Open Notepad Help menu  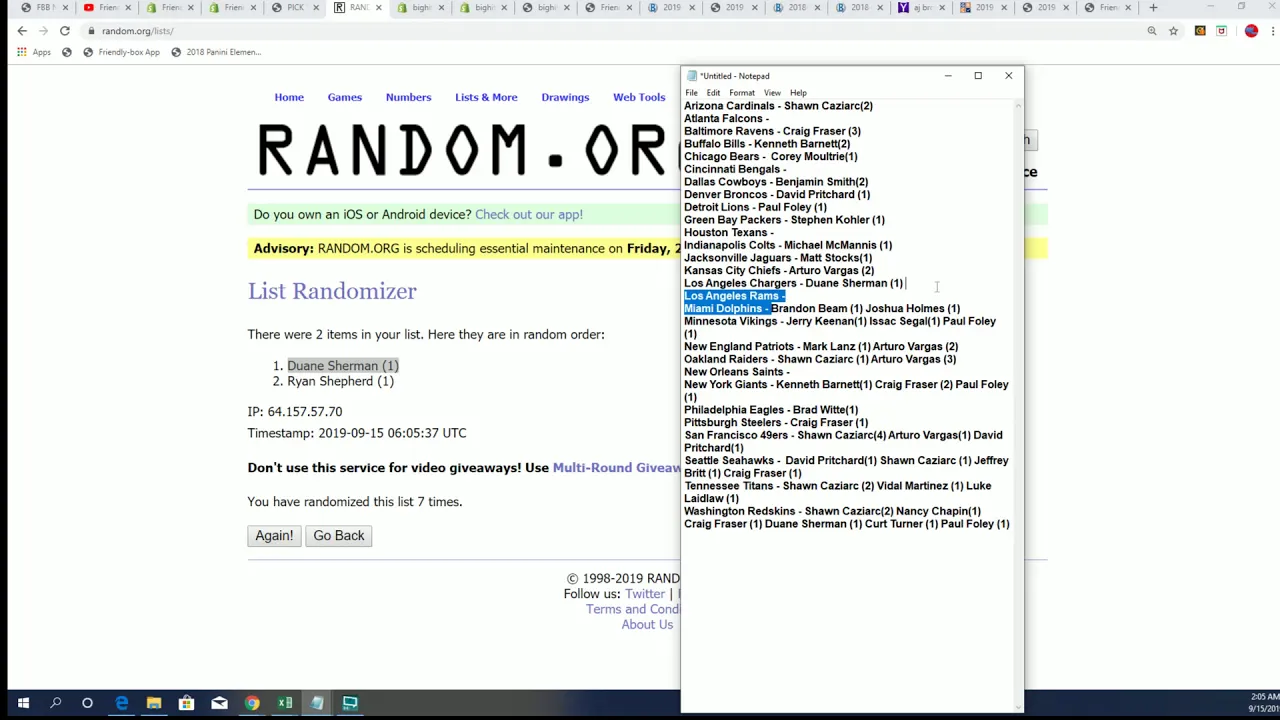[798, 93]
